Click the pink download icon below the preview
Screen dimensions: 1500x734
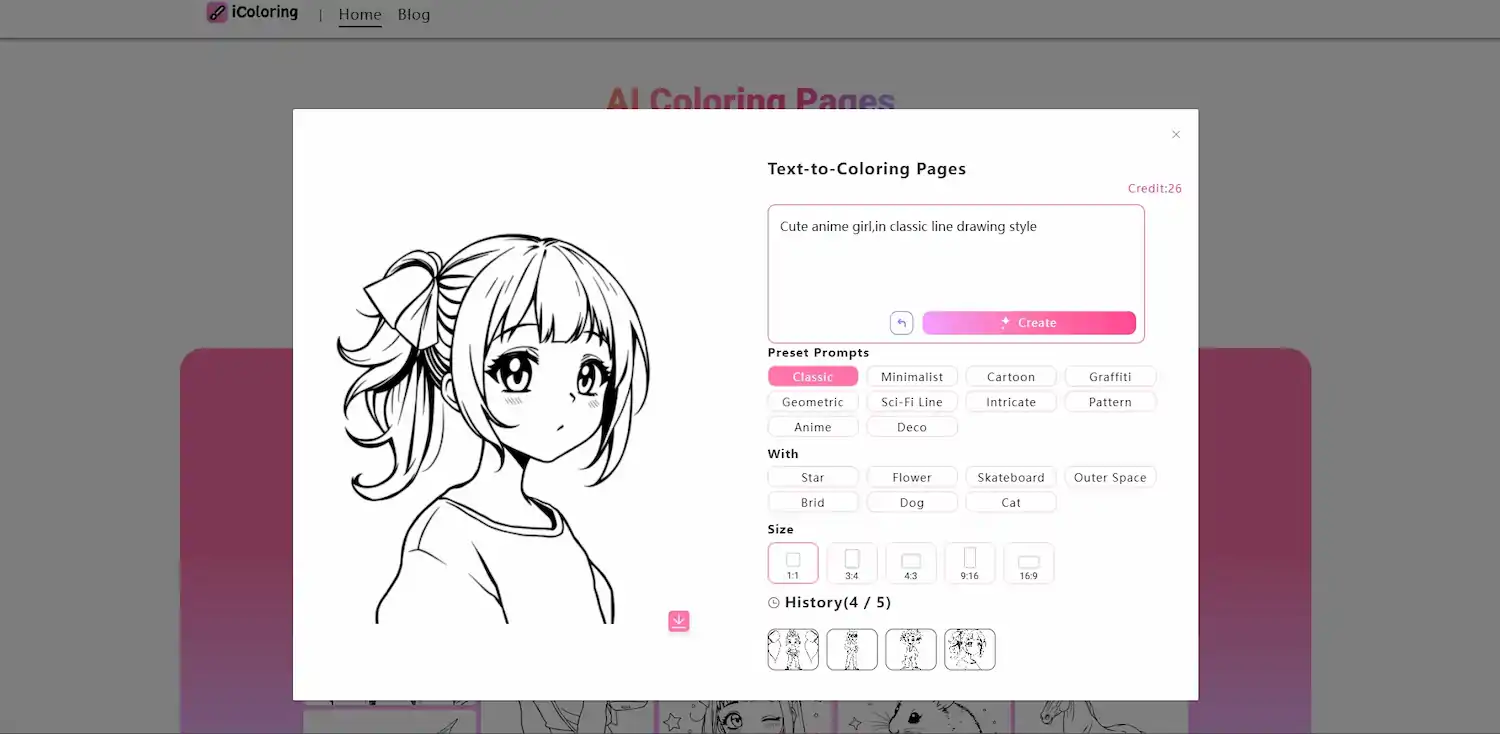click(x=679, y=621)
